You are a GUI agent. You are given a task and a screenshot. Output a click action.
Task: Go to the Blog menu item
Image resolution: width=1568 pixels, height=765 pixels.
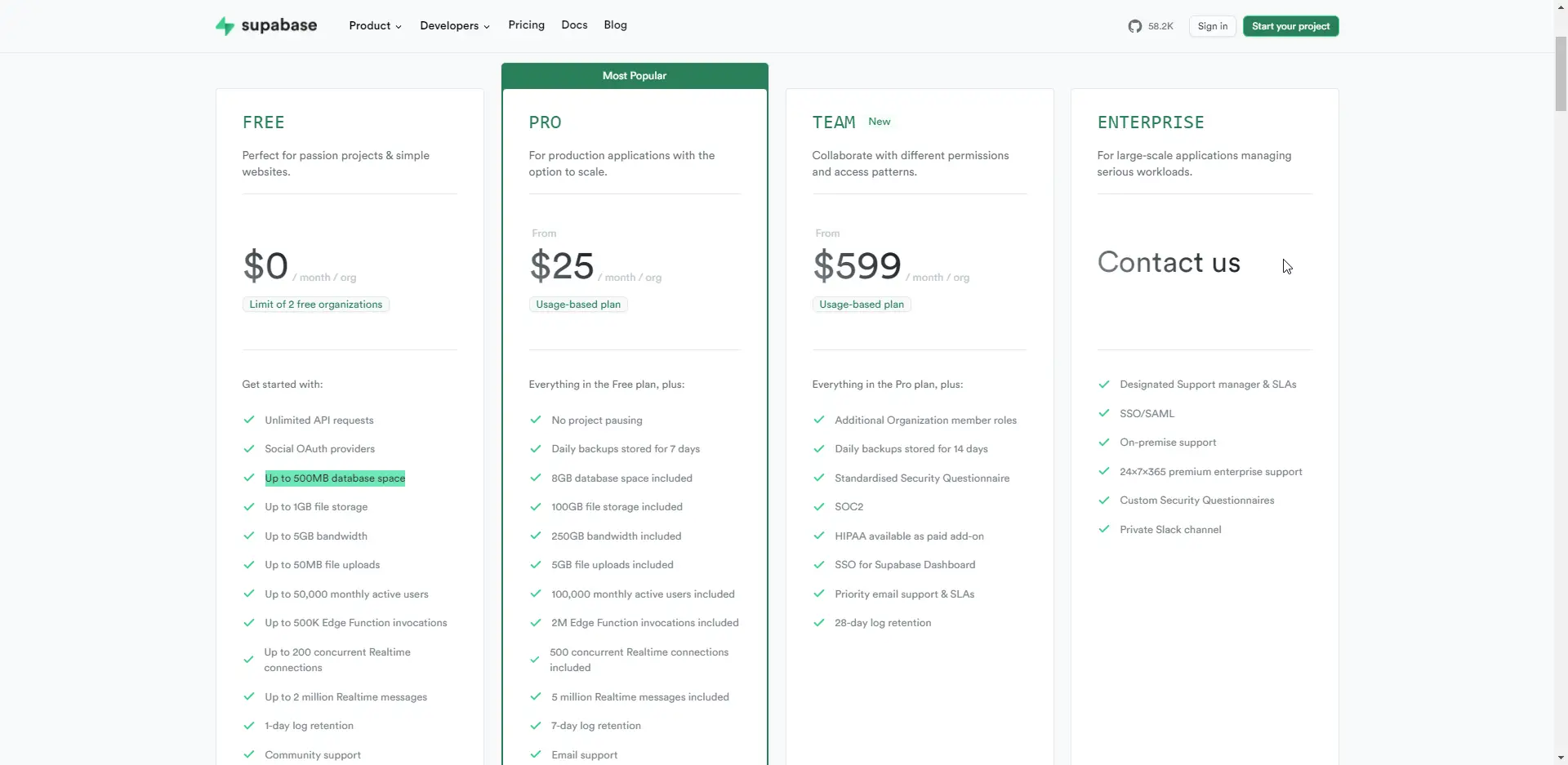(x=615, y=25)
